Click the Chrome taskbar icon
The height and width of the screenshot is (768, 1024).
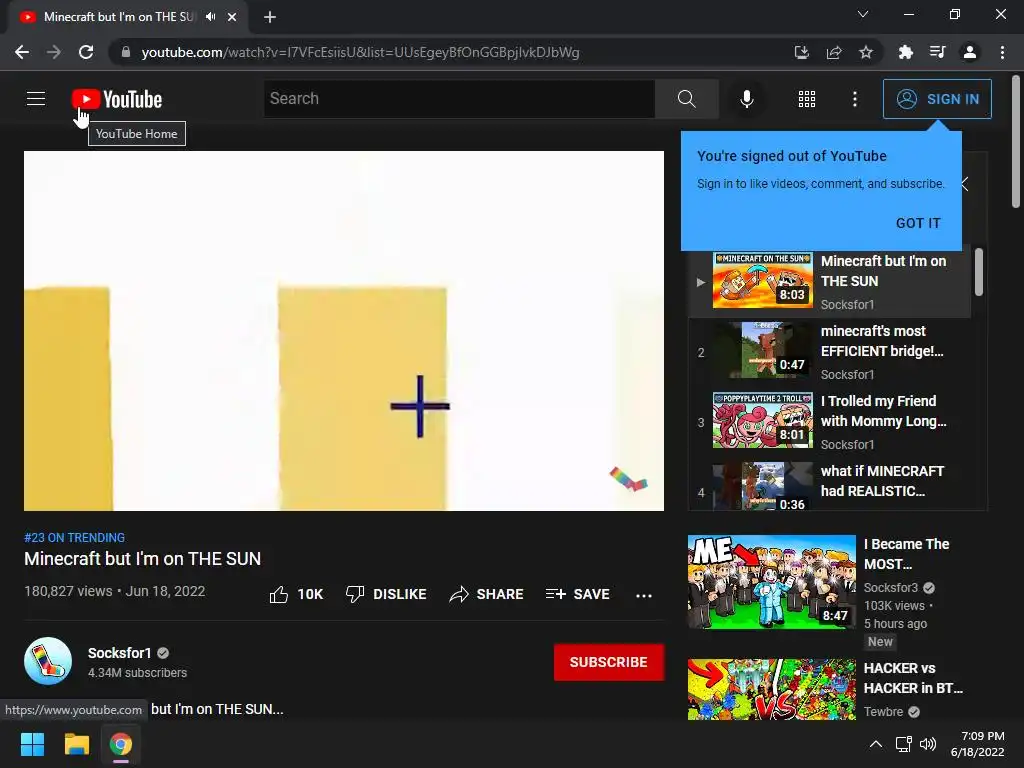[x=121, y=744]
